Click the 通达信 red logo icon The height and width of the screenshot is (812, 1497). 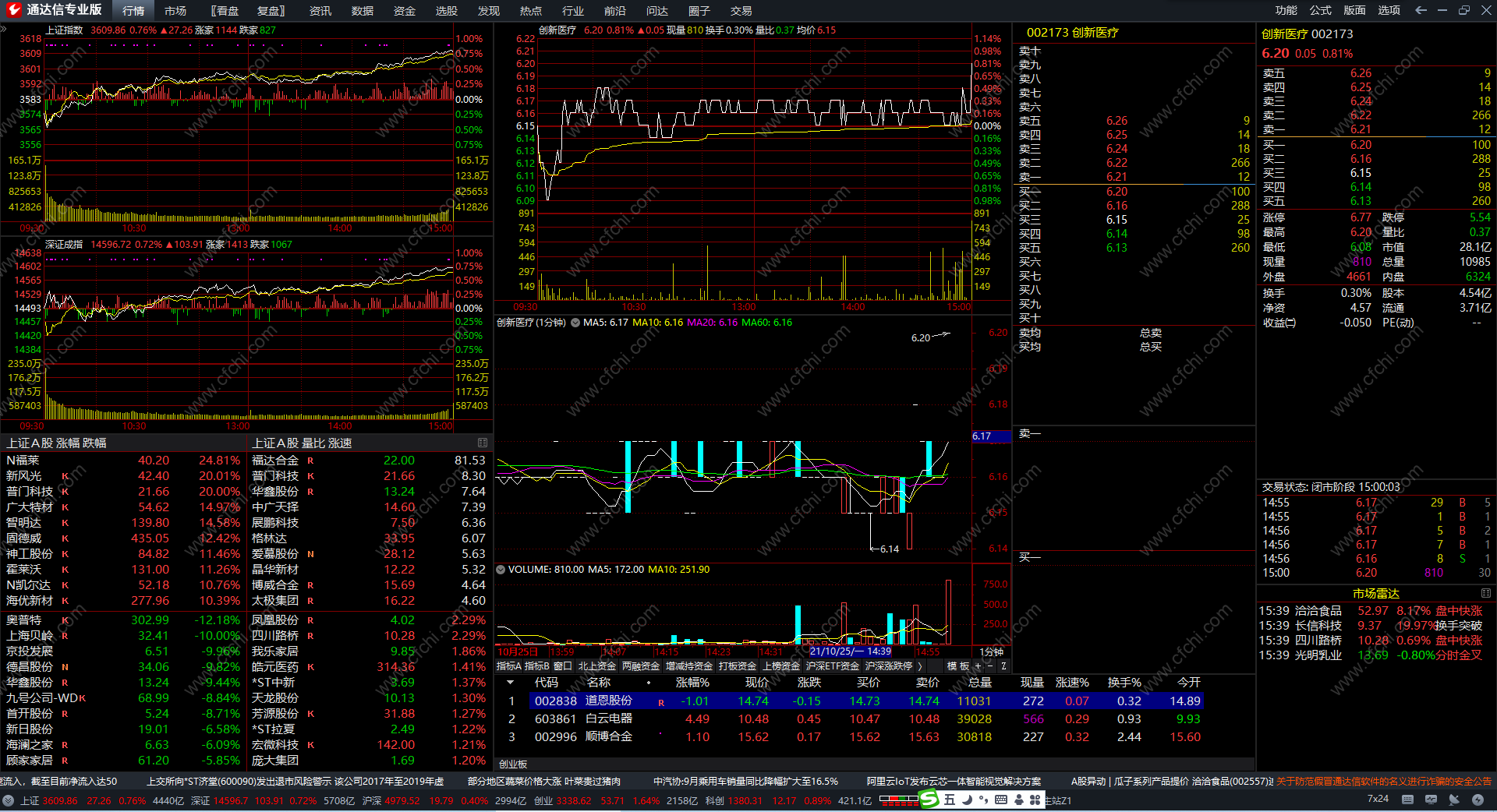pos(13,10)
